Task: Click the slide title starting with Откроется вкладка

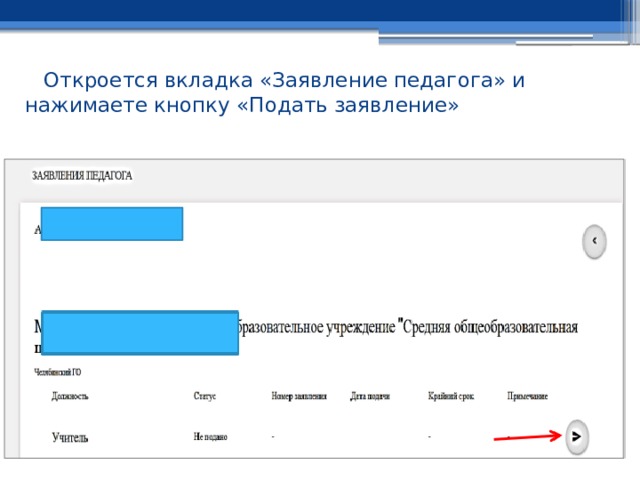Action: [275, 92]
